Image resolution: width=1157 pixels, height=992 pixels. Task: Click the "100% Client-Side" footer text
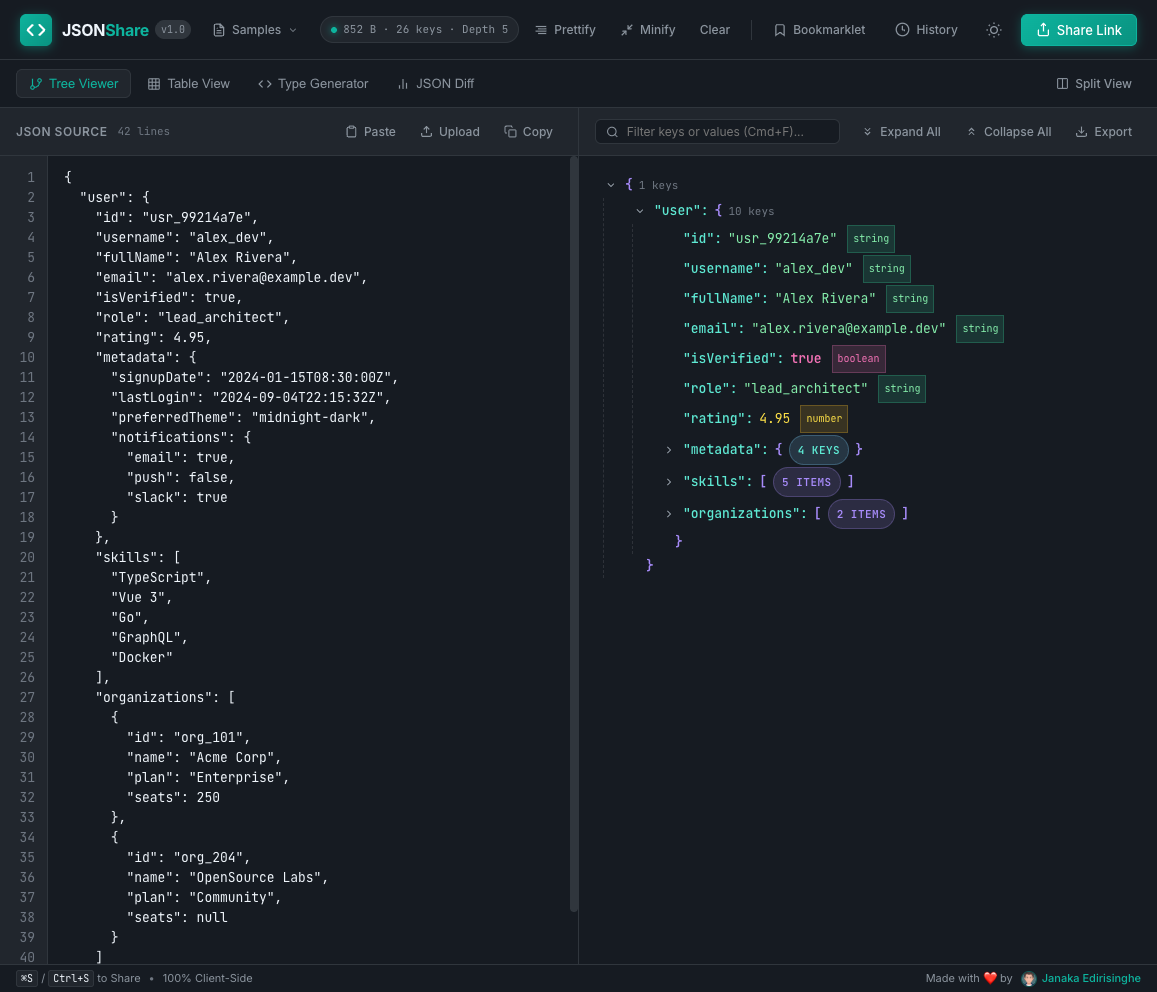[x=207, y=978]
